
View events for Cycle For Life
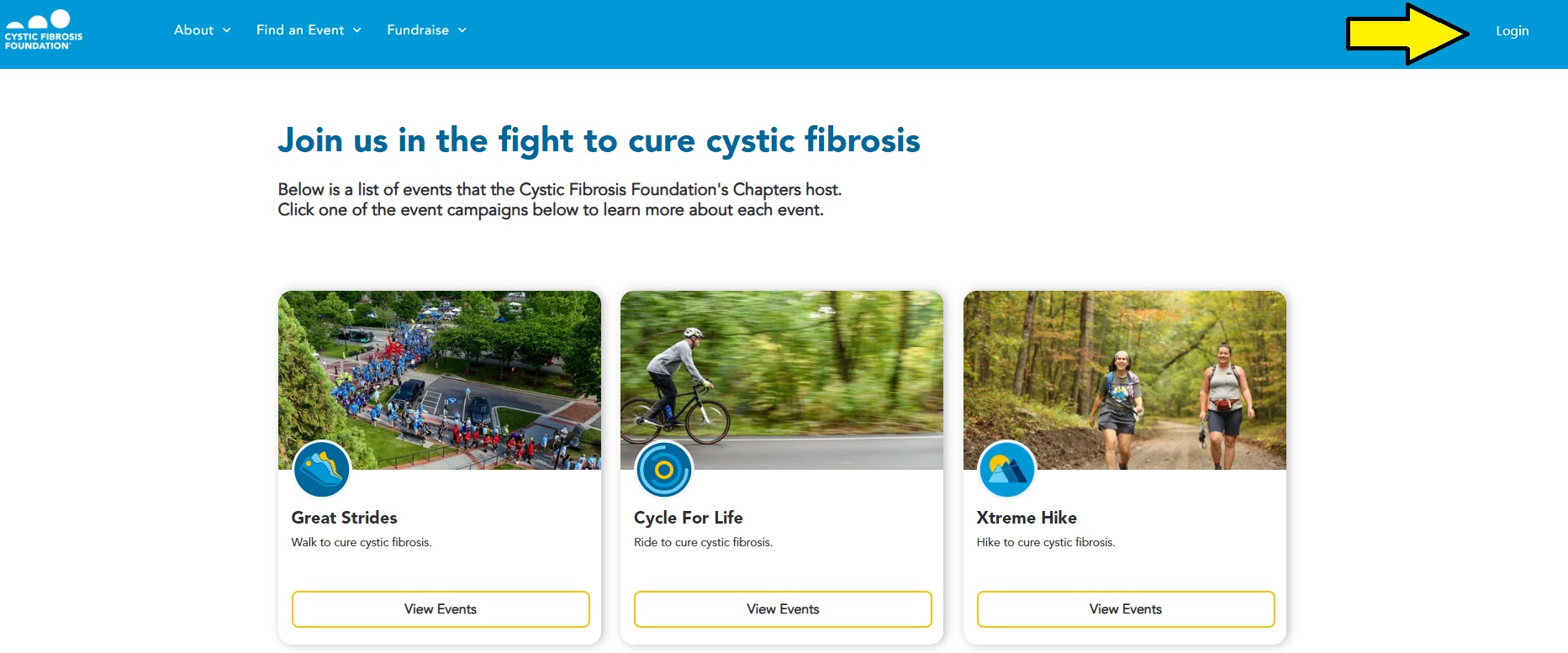pyautogui.click(x=783, y=609)
